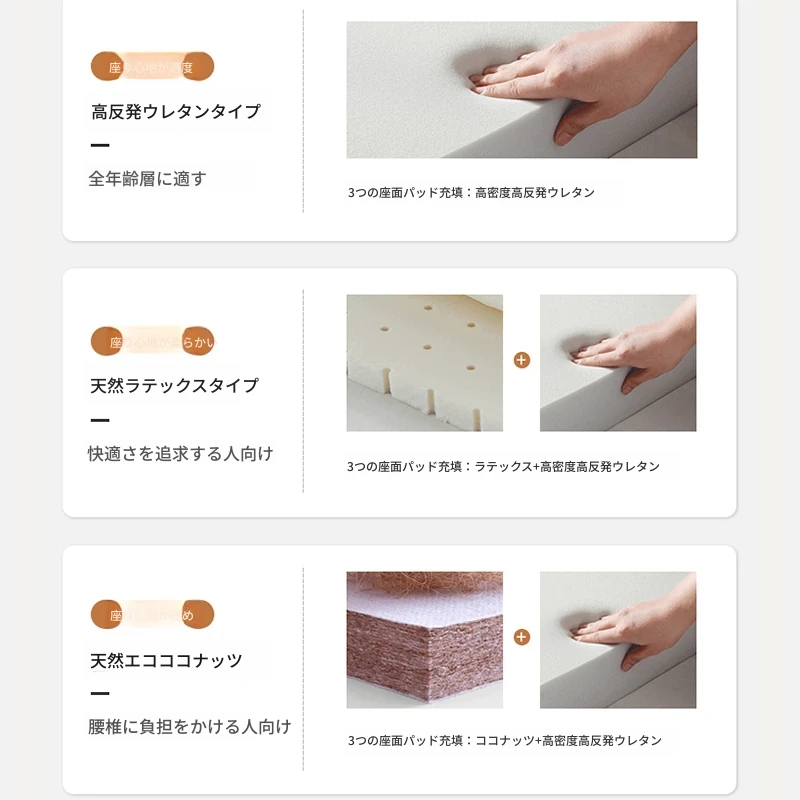Open the perforated latex foam photo

point(424,363)
